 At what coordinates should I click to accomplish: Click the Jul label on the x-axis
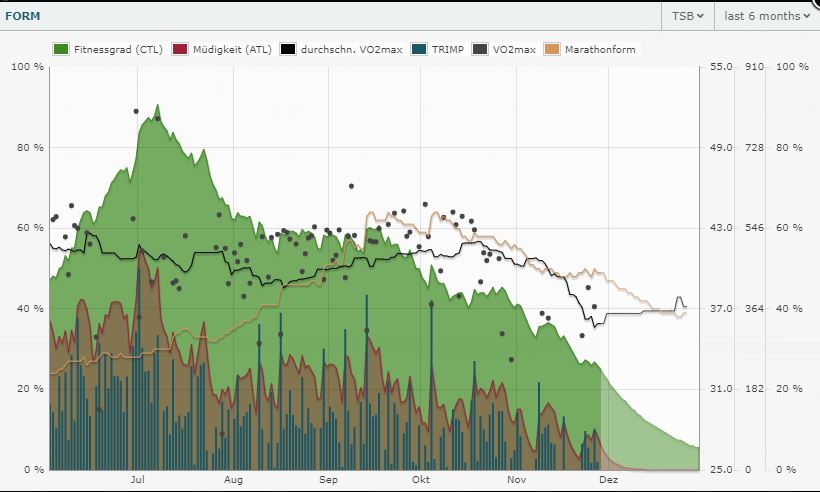(x=138, y=481)
